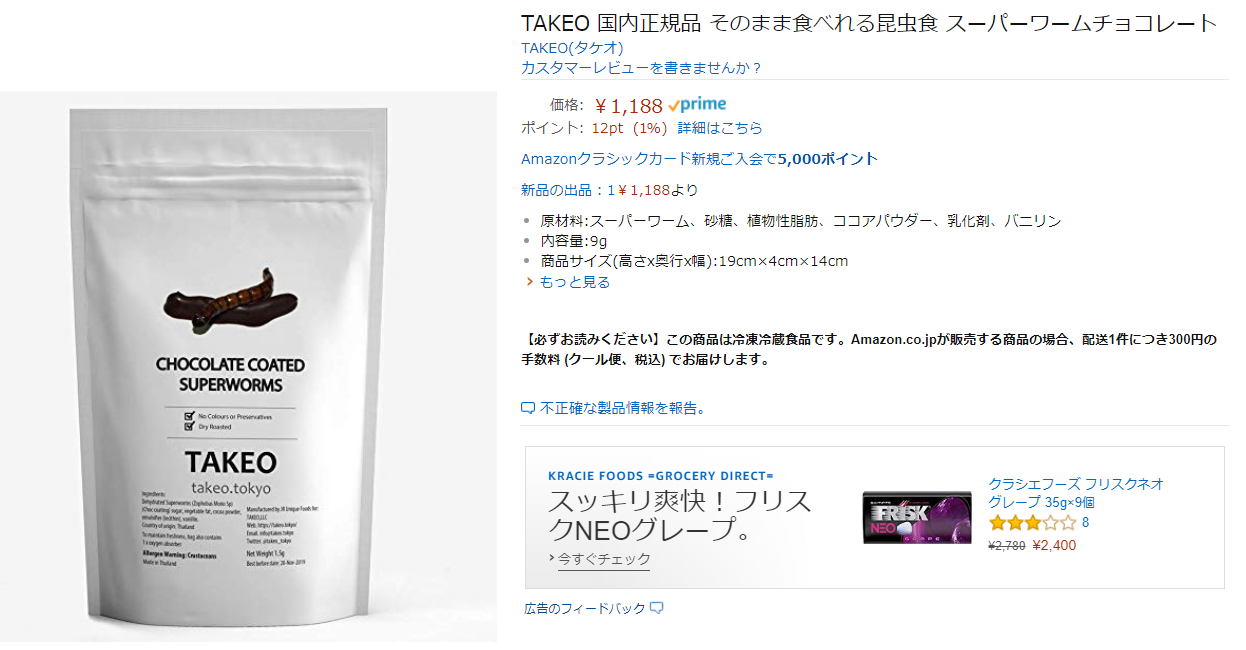Open 詳細はこちら points details link
The width and height of the screenshot is (1246, 650).
(720, 128)
